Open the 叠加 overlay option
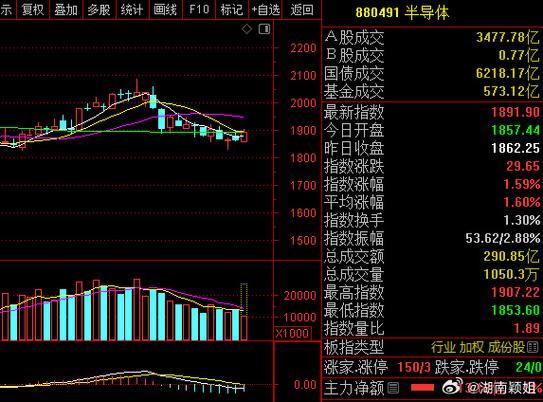Screen dimensions: 543x402 (x=66, y=9)
